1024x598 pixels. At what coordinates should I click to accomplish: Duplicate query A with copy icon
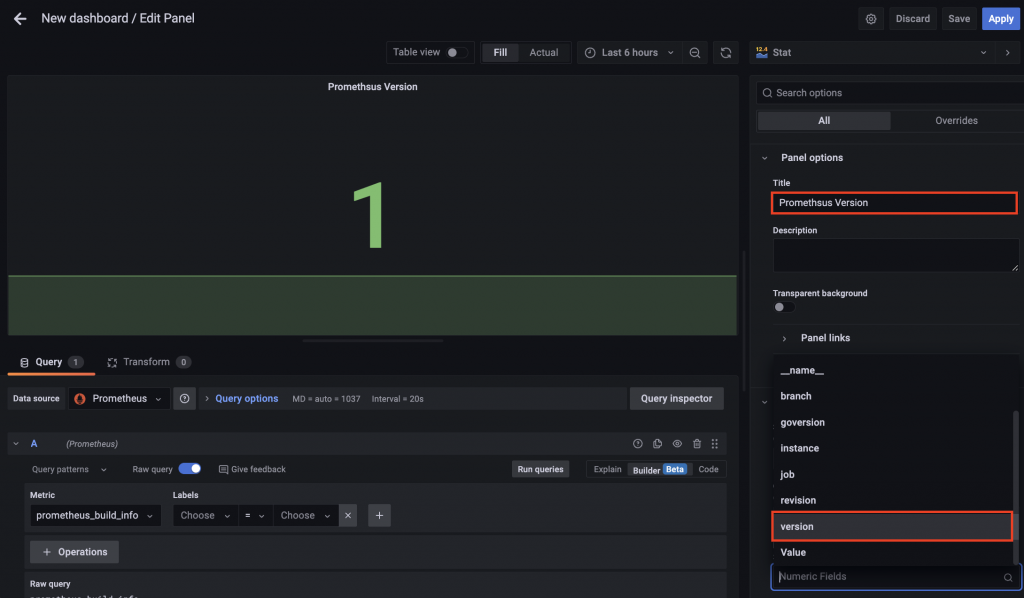pyautogui.click(x=658, y=444)
